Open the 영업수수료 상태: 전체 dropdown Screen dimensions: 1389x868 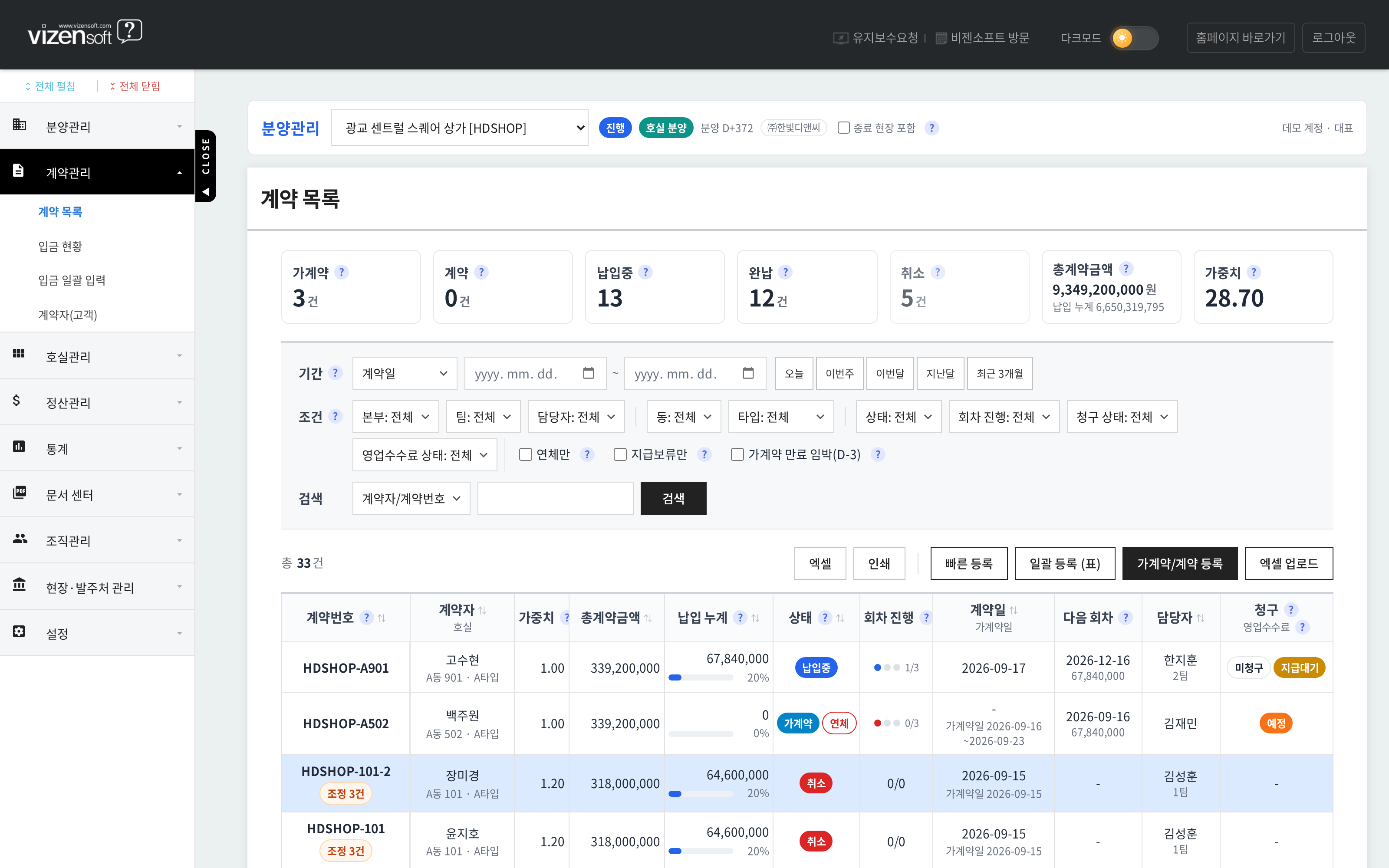coord(425,455)
